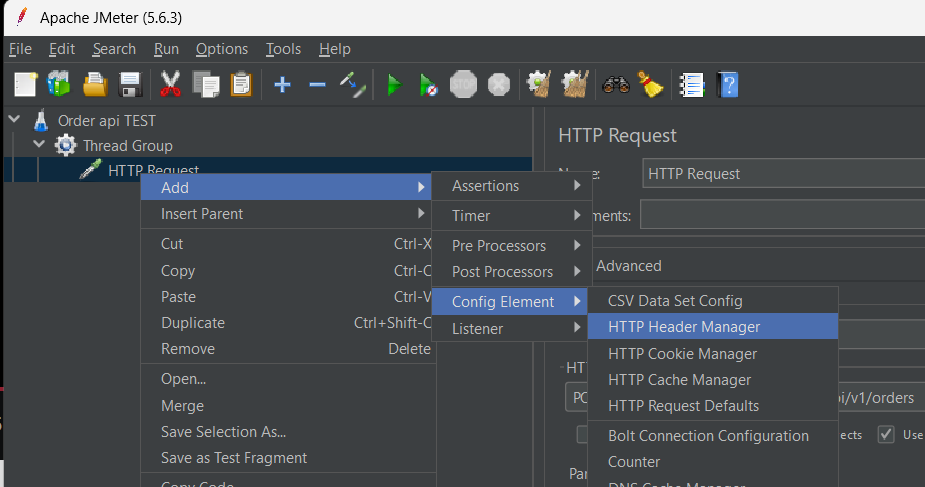This screenshot has height=487, width=925.
Task: Select Save as Test Fragment
Action: (287, 458)
